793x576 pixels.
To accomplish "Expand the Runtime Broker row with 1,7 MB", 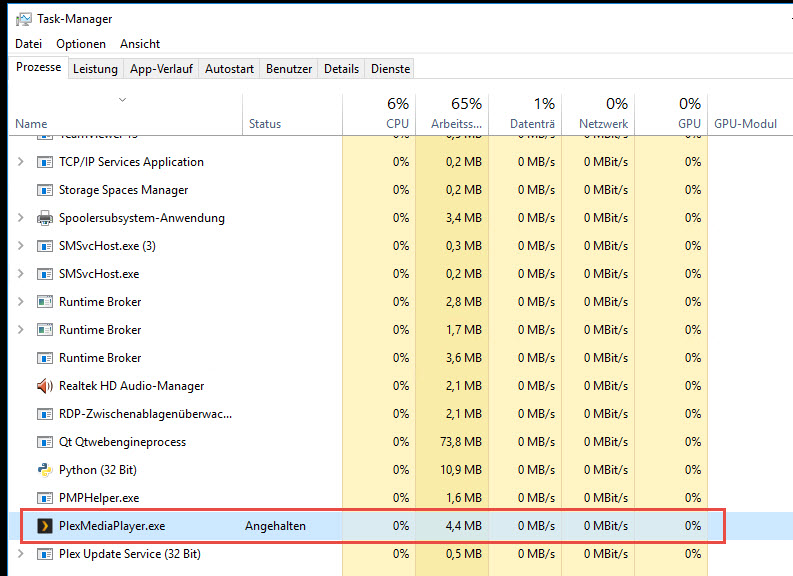I will (x=21, y=330).
